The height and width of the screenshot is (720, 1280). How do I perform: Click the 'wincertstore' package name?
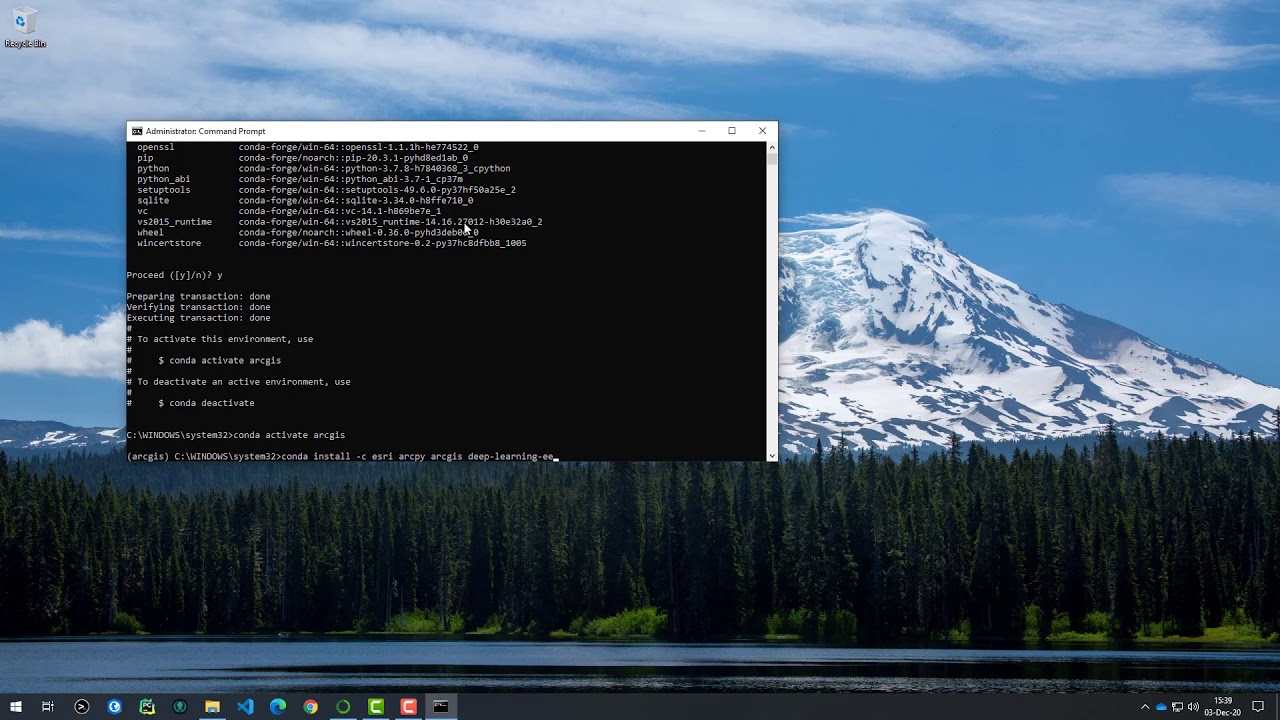click(x=169, y=243)
